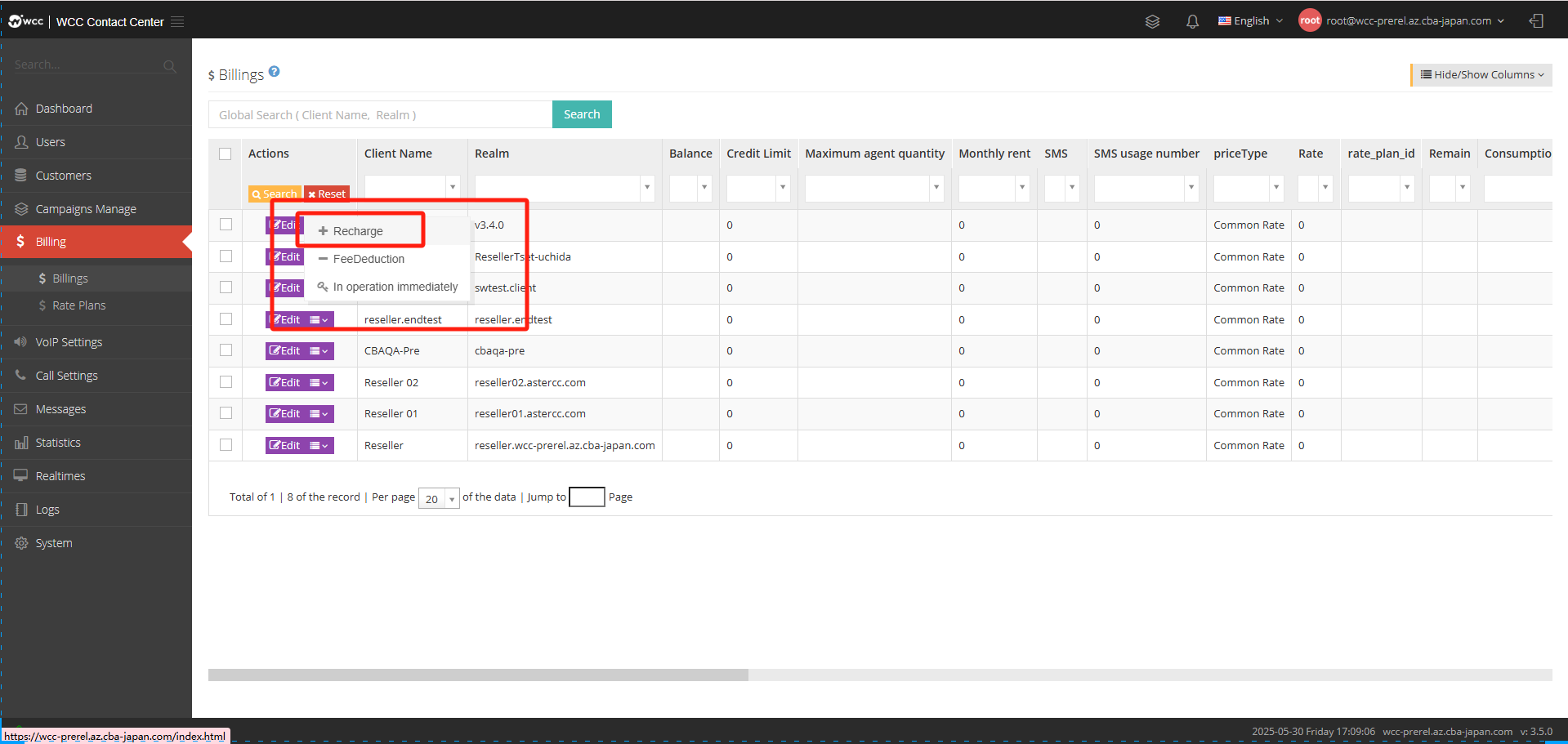Image resolution: width=1568 pixels, height=744 pixels.
Task: Click Edit for reseller.wcc-prerel.az.cba-japan.com row
Action: point(285,446)
